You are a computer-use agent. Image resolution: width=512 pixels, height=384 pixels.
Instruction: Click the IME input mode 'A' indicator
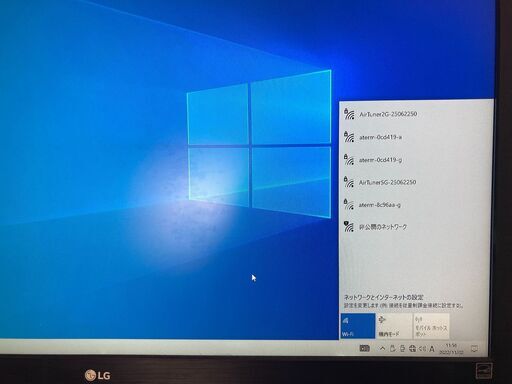point(432,349)
